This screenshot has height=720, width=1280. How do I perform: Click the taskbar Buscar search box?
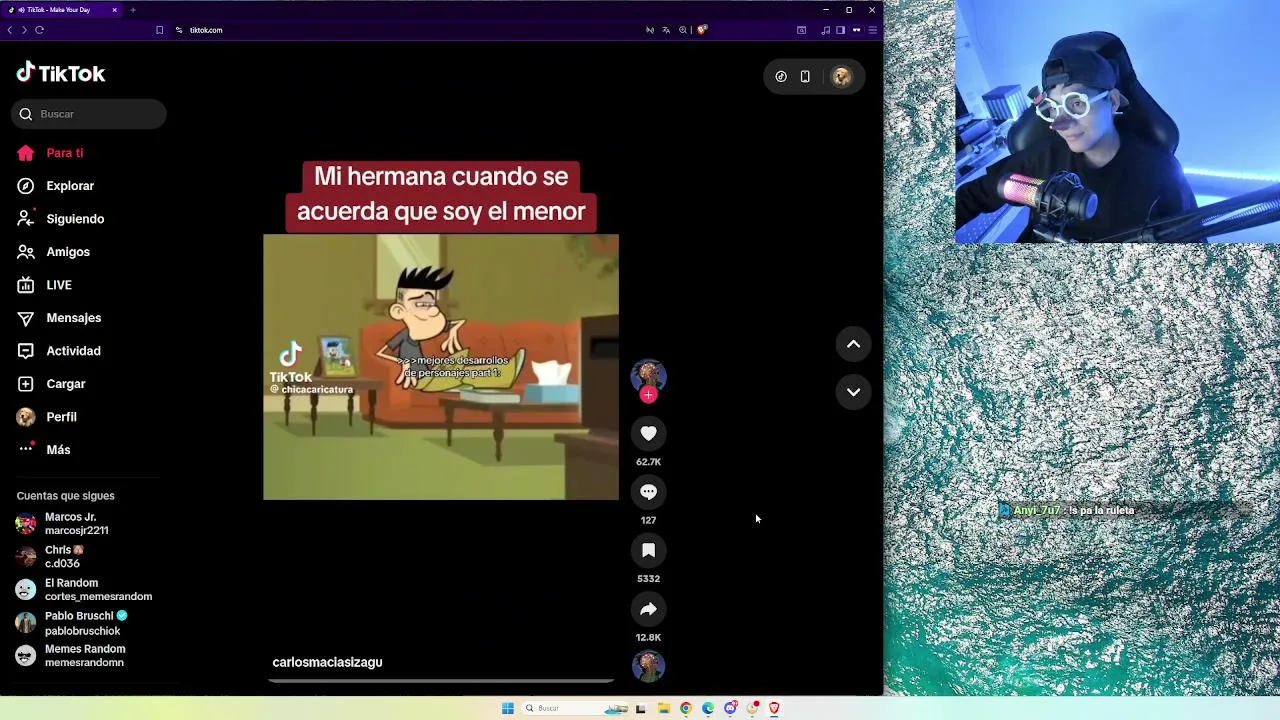575,708
